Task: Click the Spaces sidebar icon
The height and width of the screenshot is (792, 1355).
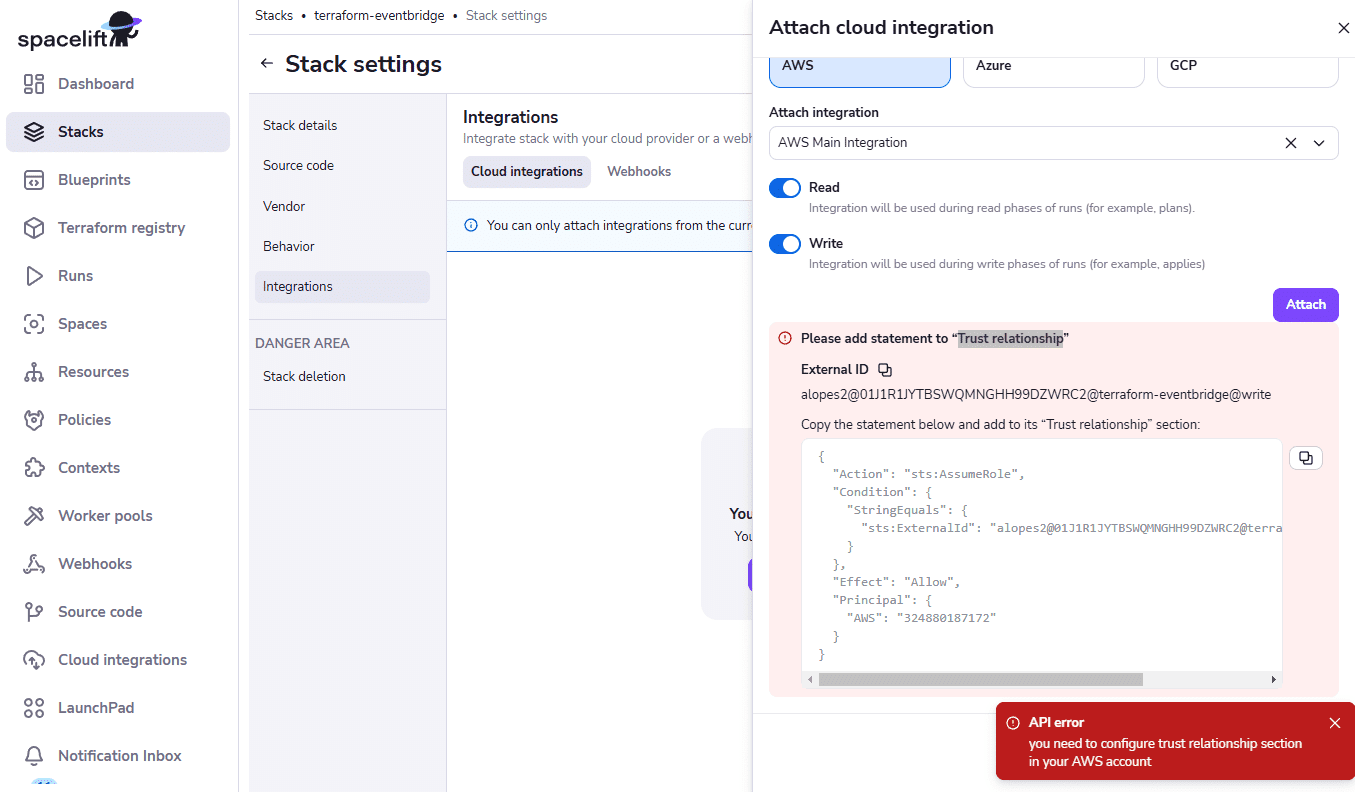Action: [34, 324]
